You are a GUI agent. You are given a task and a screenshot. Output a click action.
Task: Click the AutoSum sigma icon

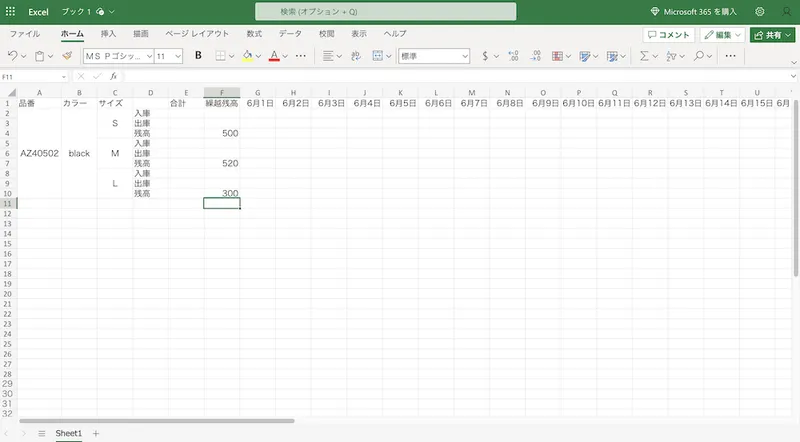(644, 56)
